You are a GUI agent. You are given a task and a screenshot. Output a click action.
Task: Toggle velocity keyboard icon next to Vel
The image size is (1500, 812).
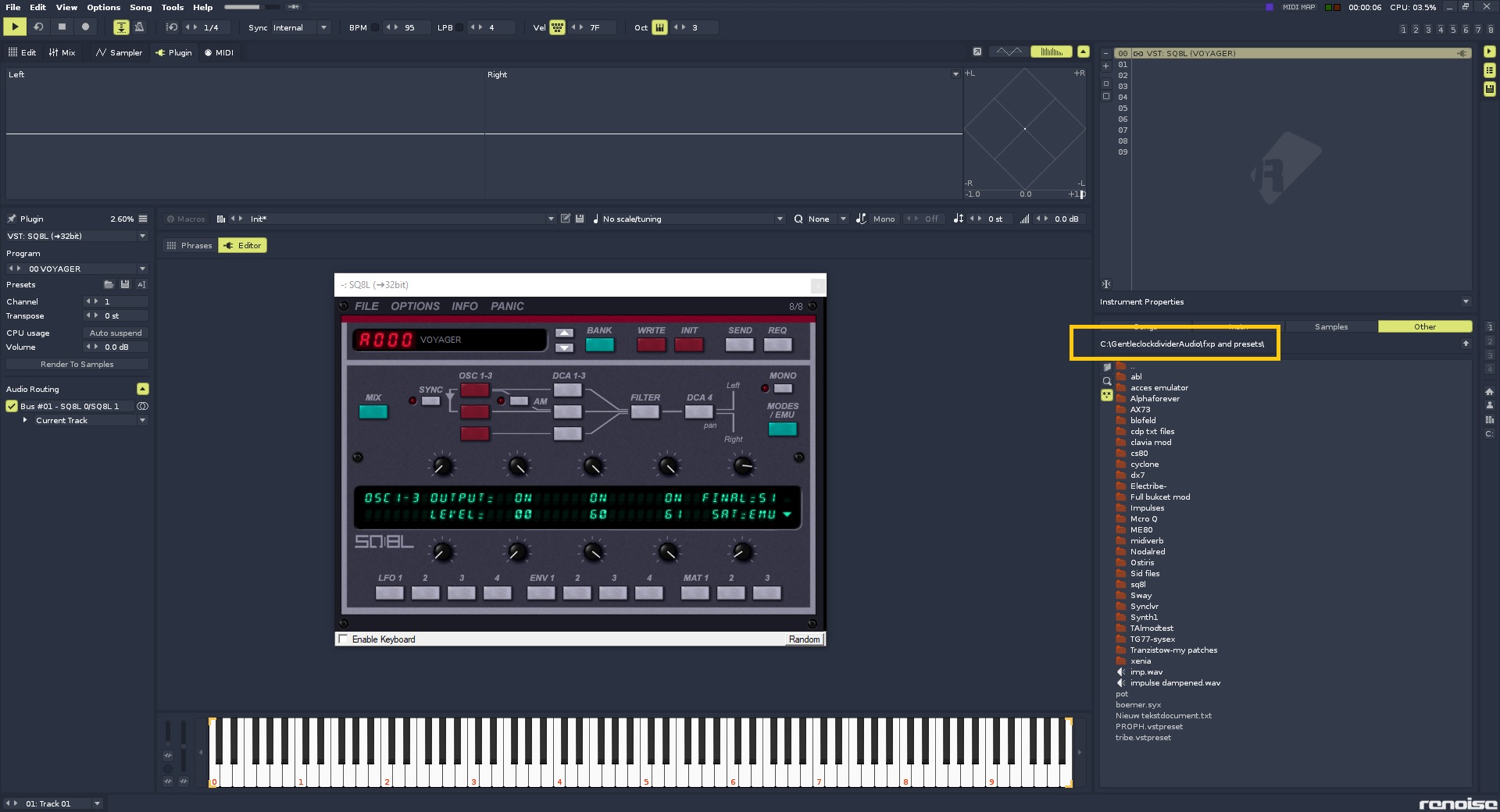[557, 27]
